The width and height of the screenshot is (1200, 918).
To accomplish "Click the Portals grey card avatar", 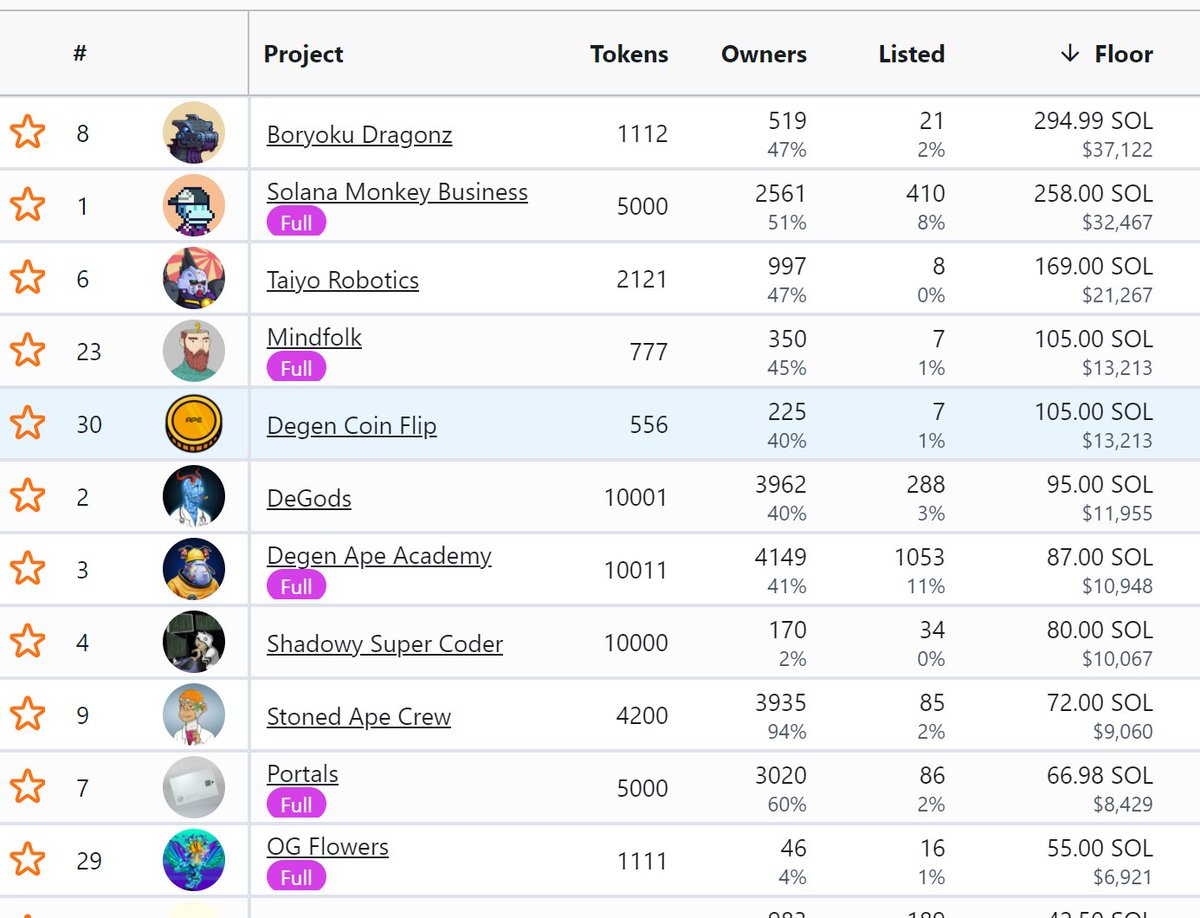I will tap(194, 787).
